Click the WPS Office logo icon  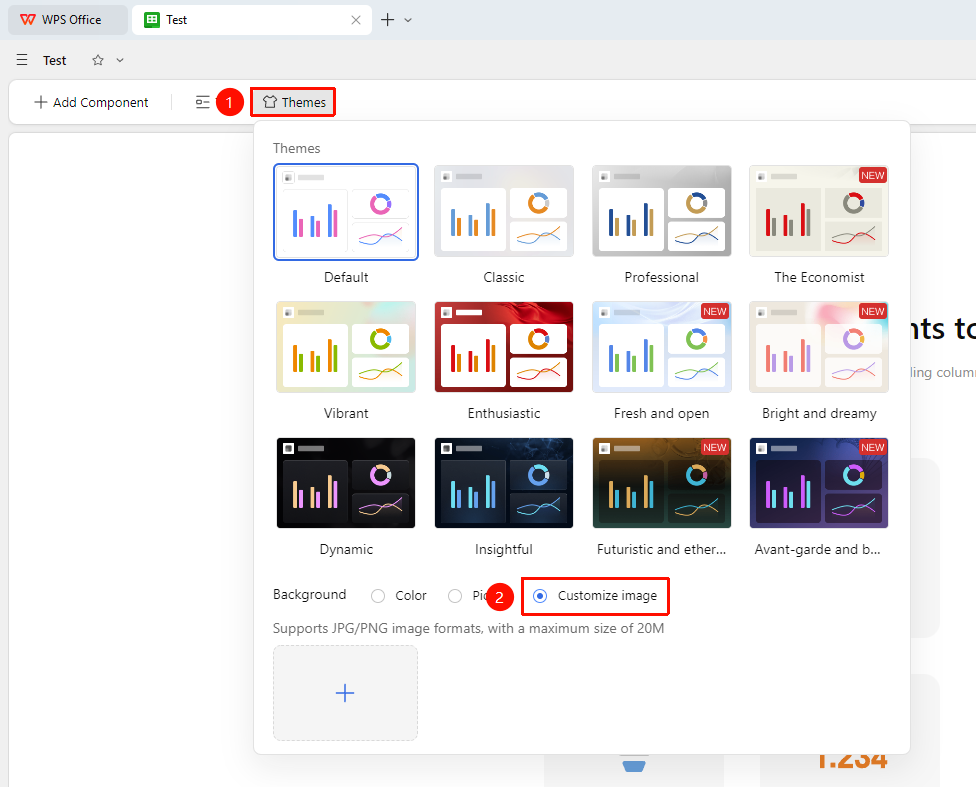27,20
